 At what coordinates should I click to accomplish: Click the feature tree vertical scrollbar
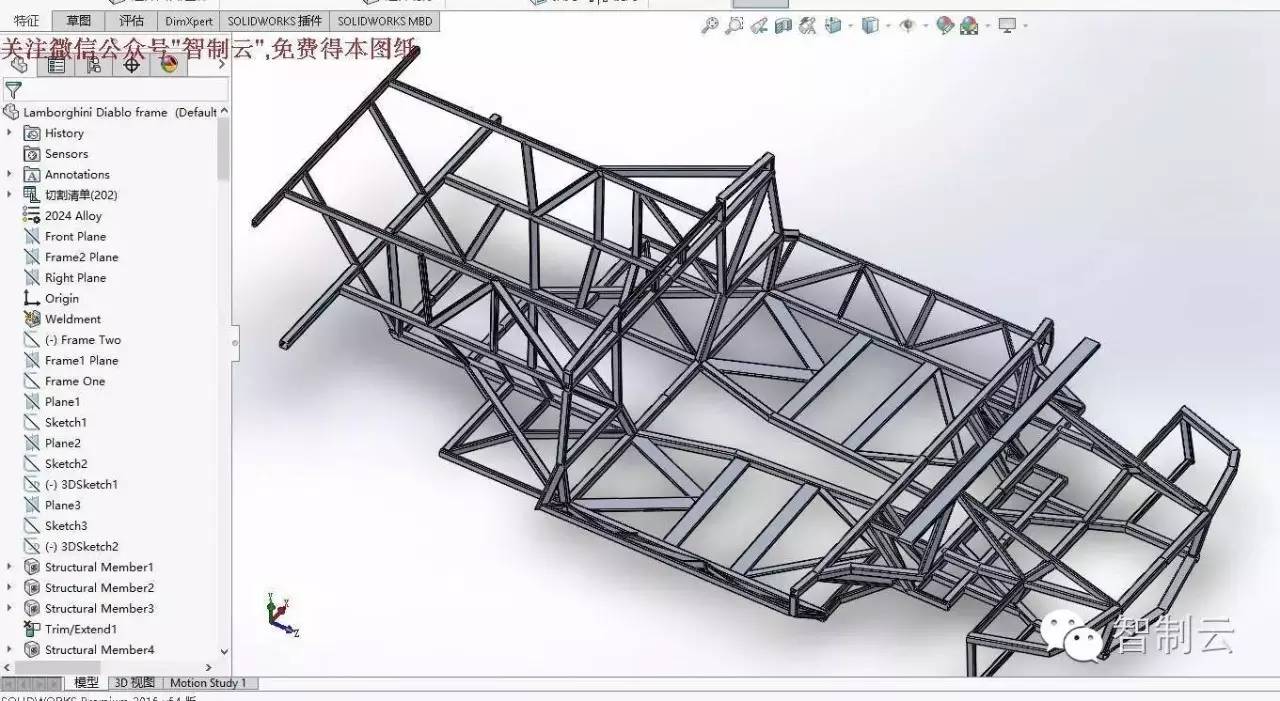pos(224,150)
